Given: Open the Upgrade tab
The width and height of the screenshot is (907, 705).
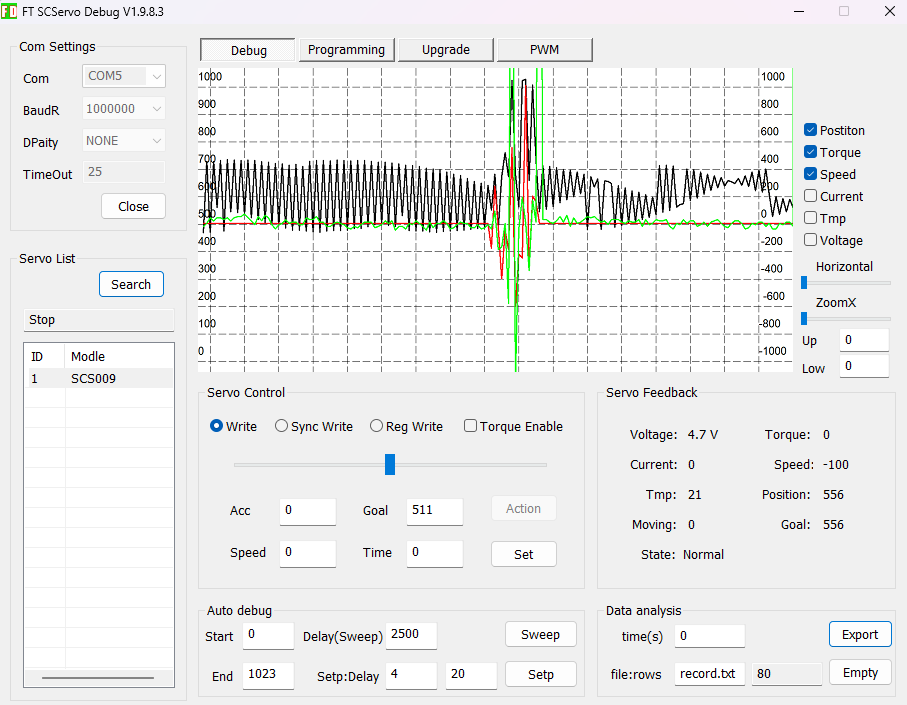Looking at the screenshot, I should pos(445,50).
